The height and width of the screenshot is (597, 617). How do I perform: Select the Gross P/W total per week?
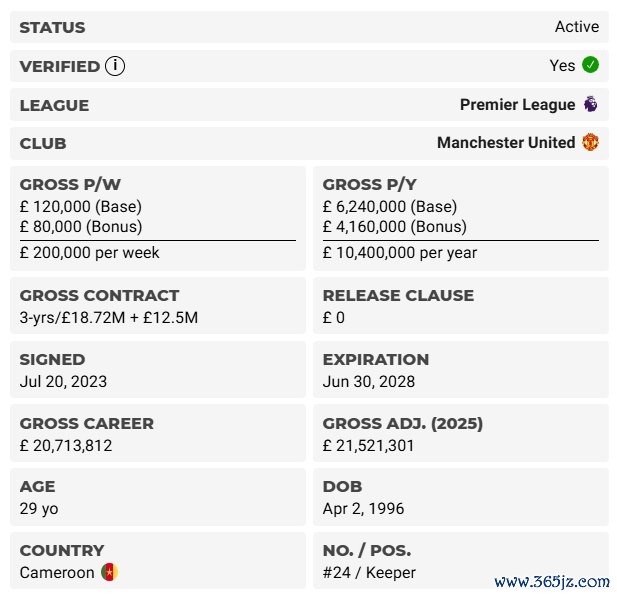pos(89,253)
